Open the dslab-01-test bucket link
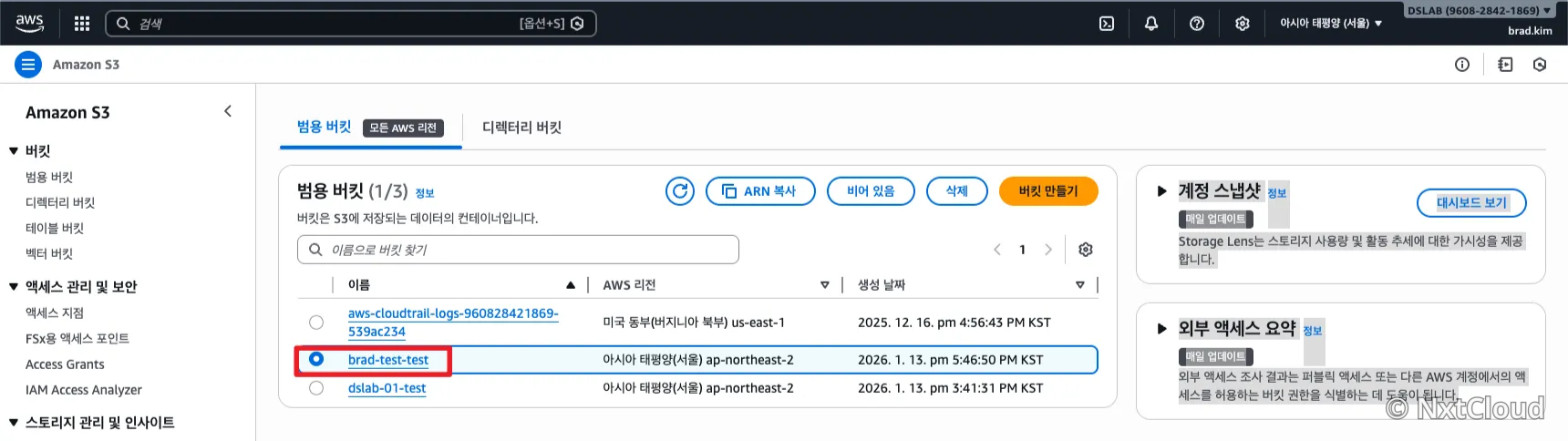1568x441 pixels. point(387,388)
